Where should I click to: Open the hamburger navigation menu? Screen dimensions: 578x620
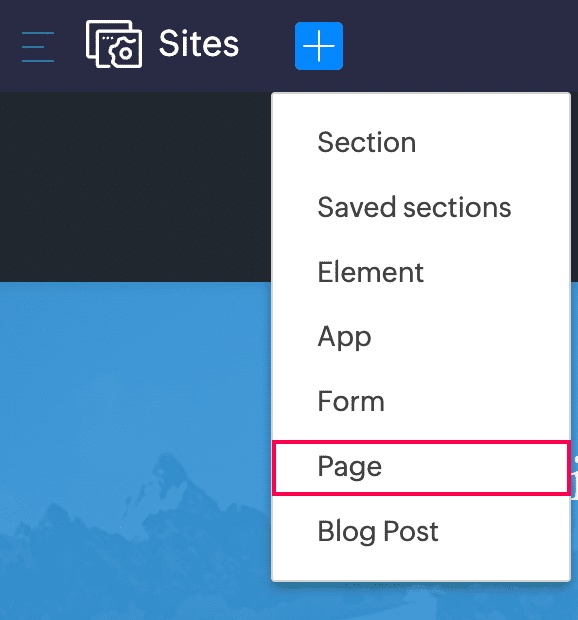(38, 47)
